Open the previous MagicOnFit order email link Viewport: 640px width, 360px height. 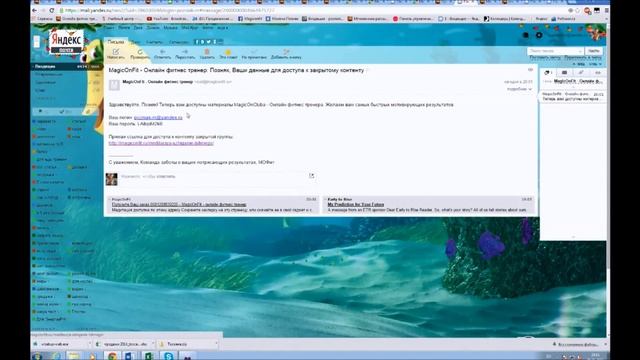pyautogui.click(x=179, y=204)
